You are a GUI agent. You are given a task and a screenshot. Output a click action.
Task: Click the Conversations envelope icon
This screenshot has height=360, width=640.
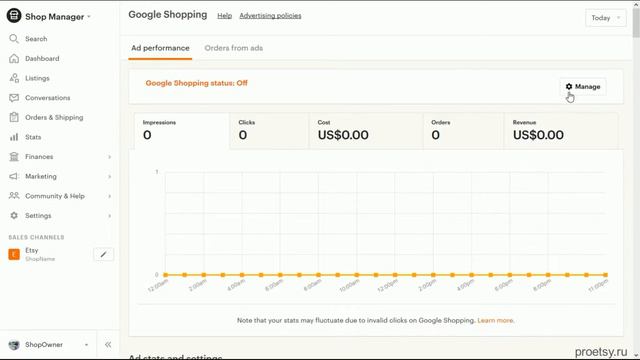coord(14,98)
